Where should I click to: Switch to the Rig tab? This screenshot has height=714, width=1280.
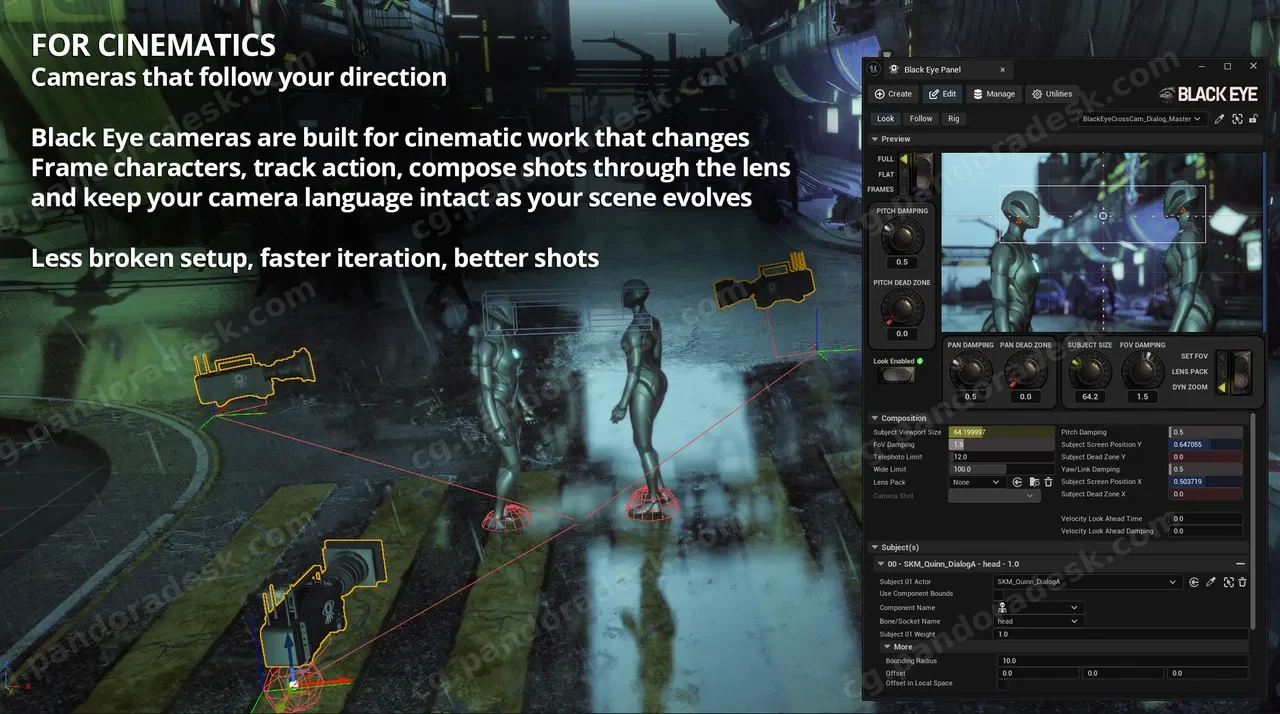coord(954,119)
